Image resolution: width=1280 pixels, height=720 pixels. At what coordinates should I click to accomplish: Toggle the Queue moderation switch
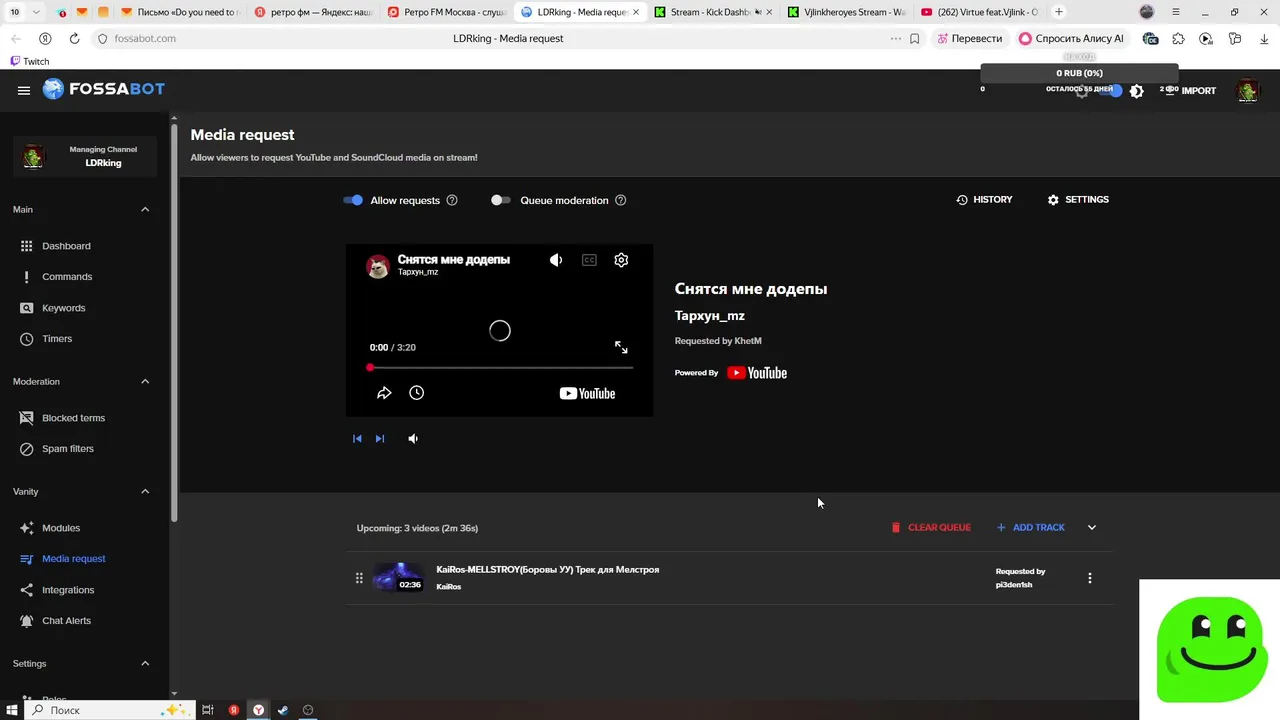click(501, 200)
